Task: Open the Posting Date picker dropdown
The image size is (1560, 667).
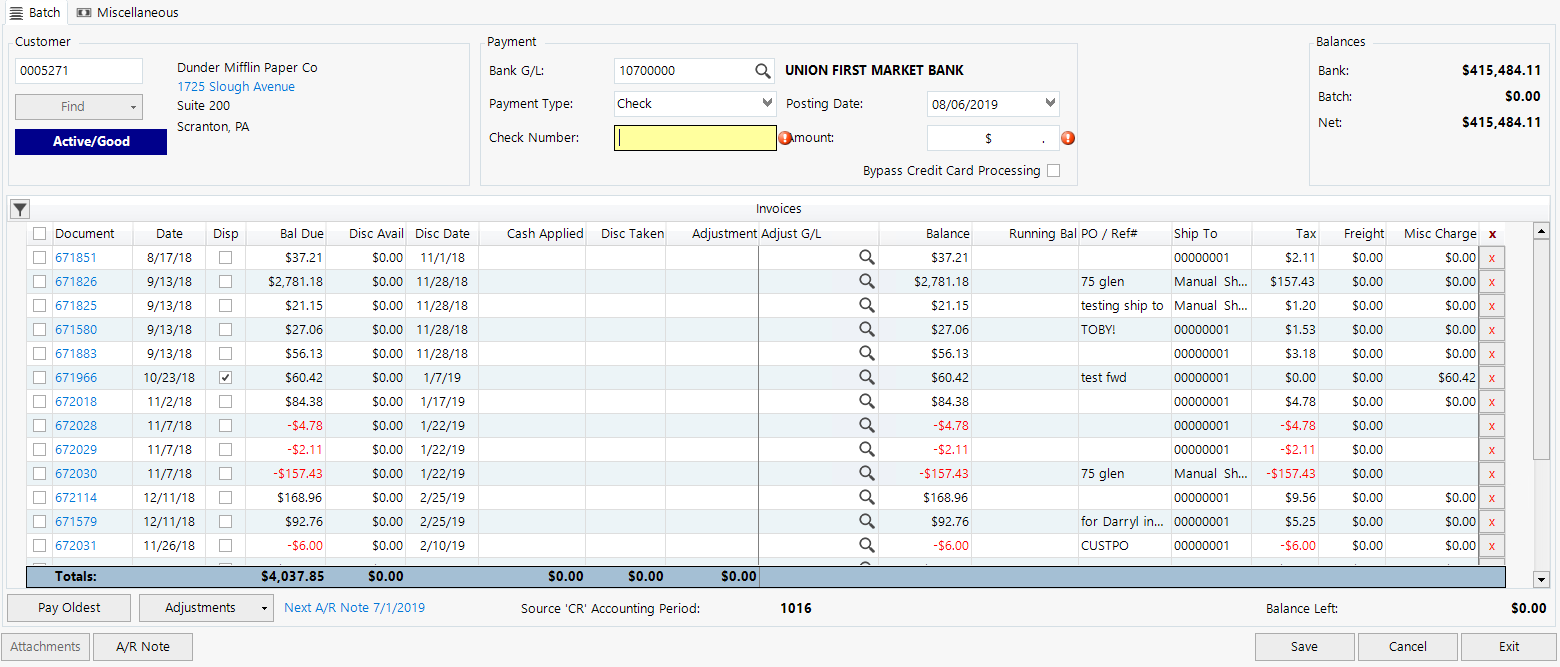Action: (x=1049, y=103)
